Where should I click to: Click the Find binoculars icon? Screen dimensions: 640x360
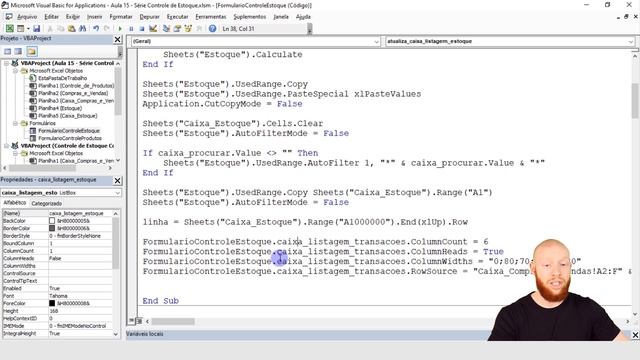pyautogui.click(x=82, y=29)
